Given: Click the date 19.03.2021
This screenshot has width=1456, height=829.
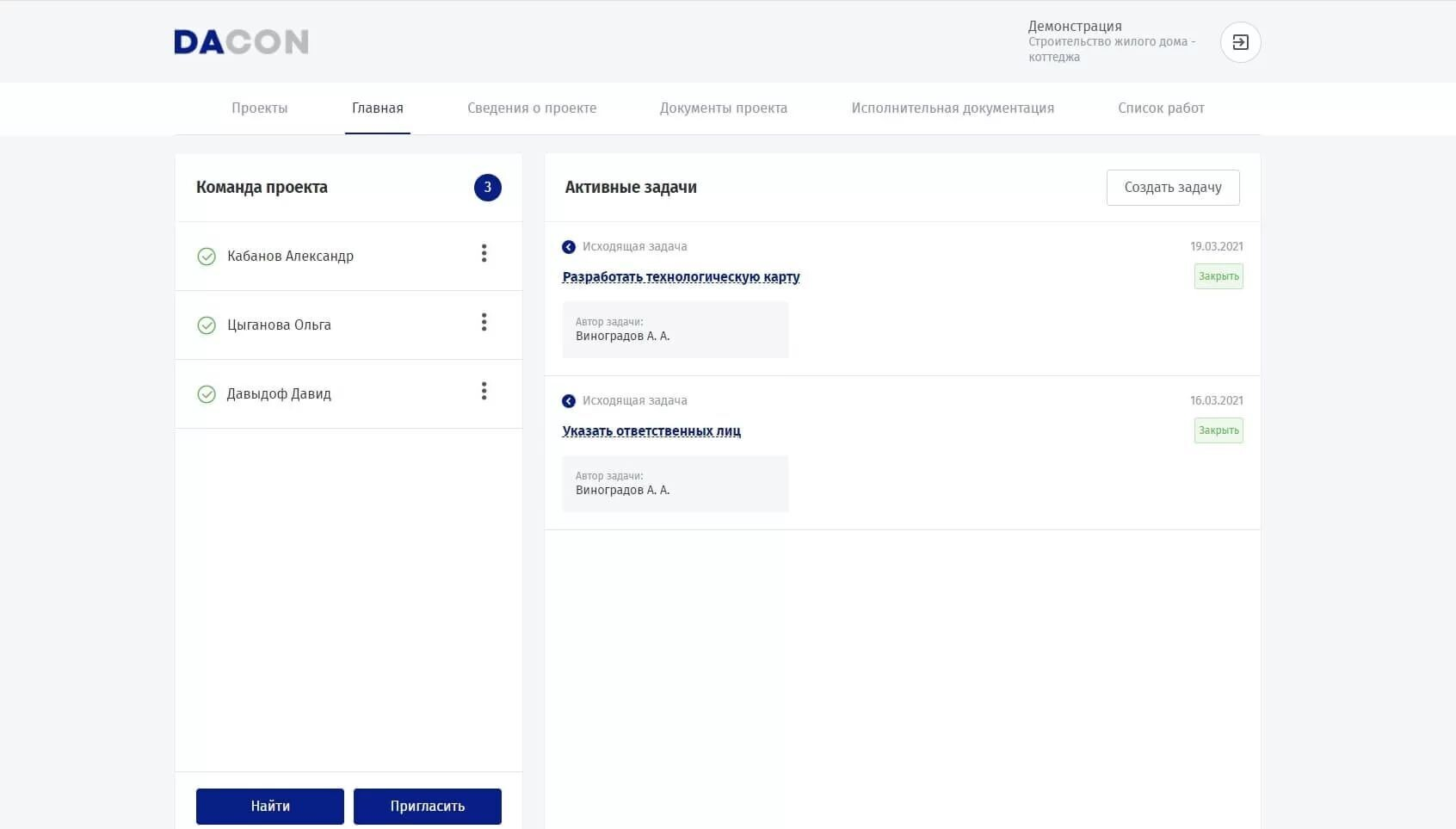Looking at the screenshot, I should click(1217, 247).
